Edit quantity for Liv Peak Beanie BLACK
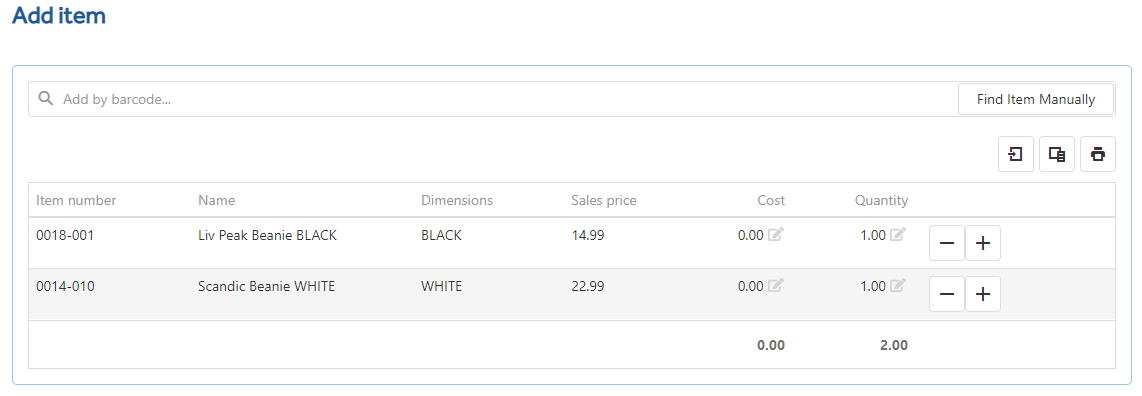The width and height of the screenshot is (1142, 396). click(x=899, y=235)
